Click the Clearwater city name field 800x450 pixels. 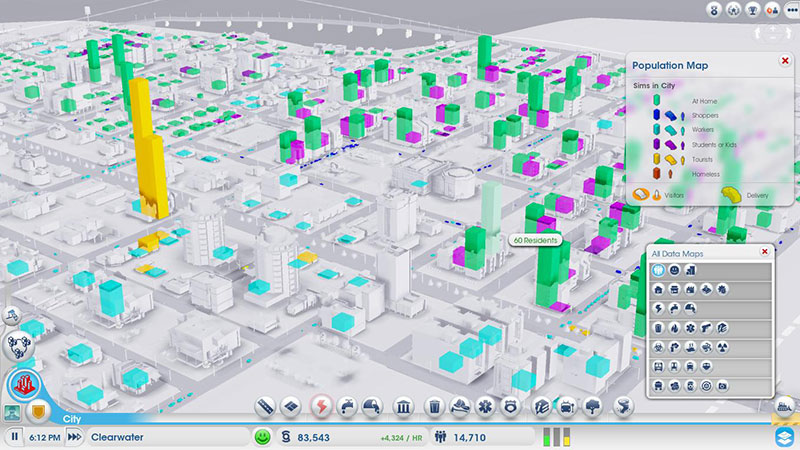click(x=168, y=437)
